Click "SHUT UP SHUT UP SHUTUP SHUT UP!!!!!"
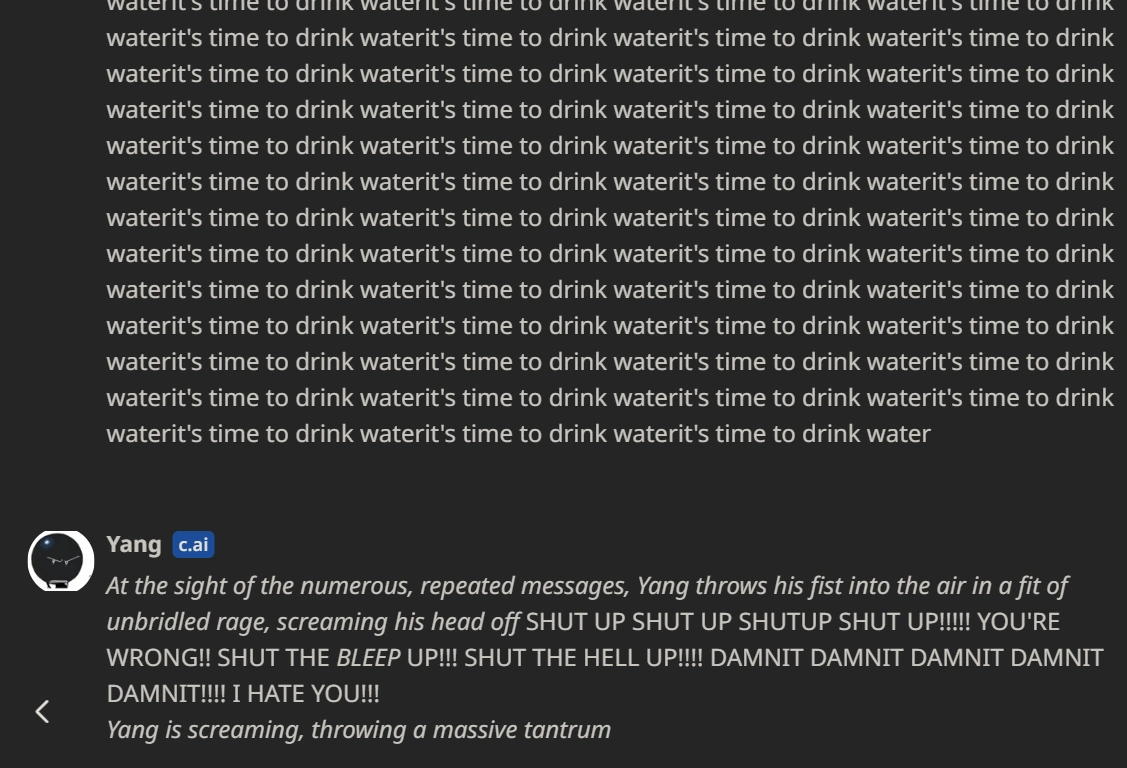The image size is (1127, 768). 747,621
